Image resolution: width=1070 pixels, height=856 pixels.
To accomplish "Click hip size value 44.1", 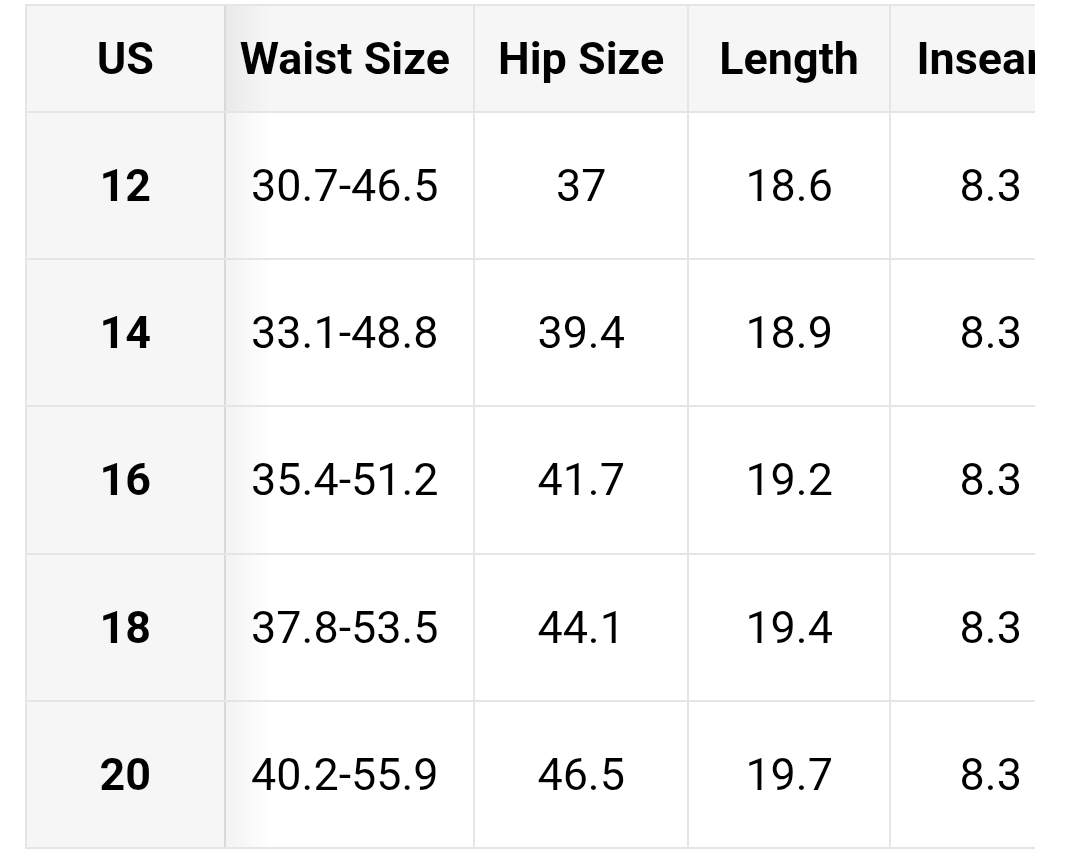I will (x=581, y=628).
